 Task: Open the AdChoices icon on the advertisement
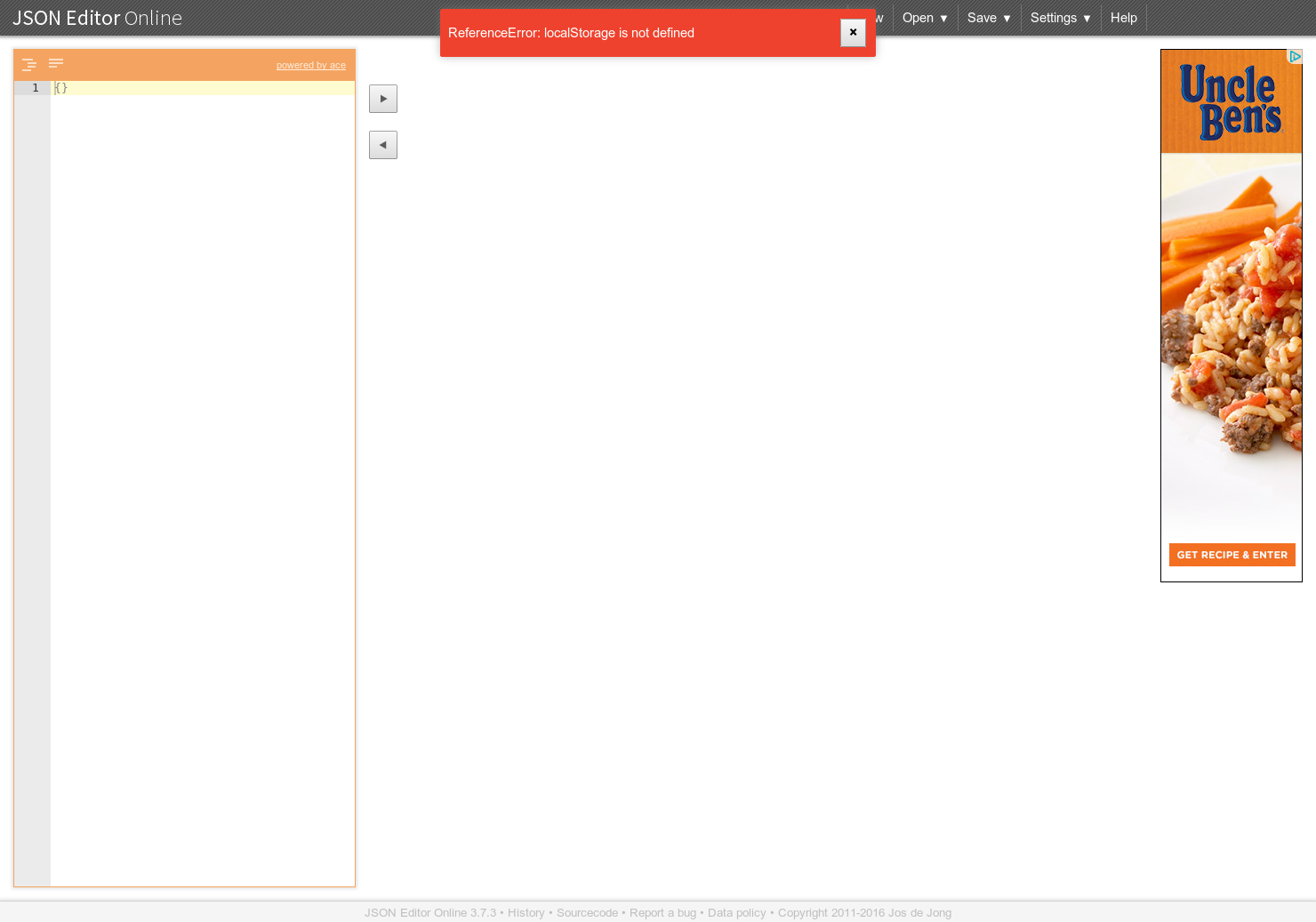[1296, 57]
